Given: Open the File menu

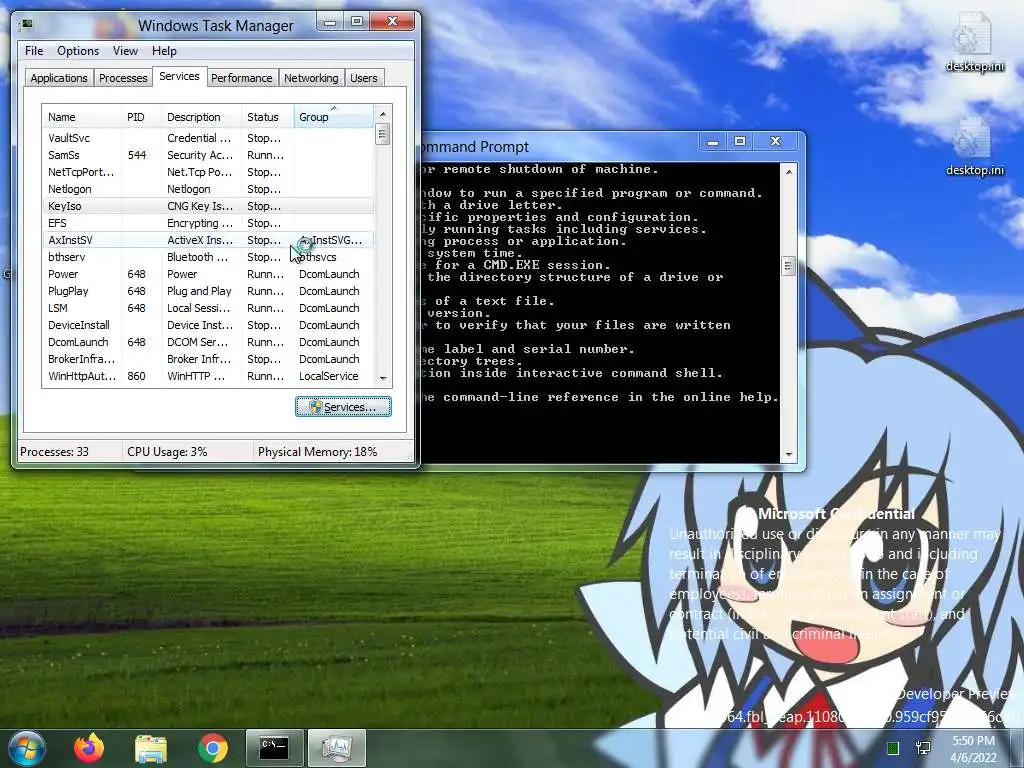Looking at the screenshot, I should [34, 51].
